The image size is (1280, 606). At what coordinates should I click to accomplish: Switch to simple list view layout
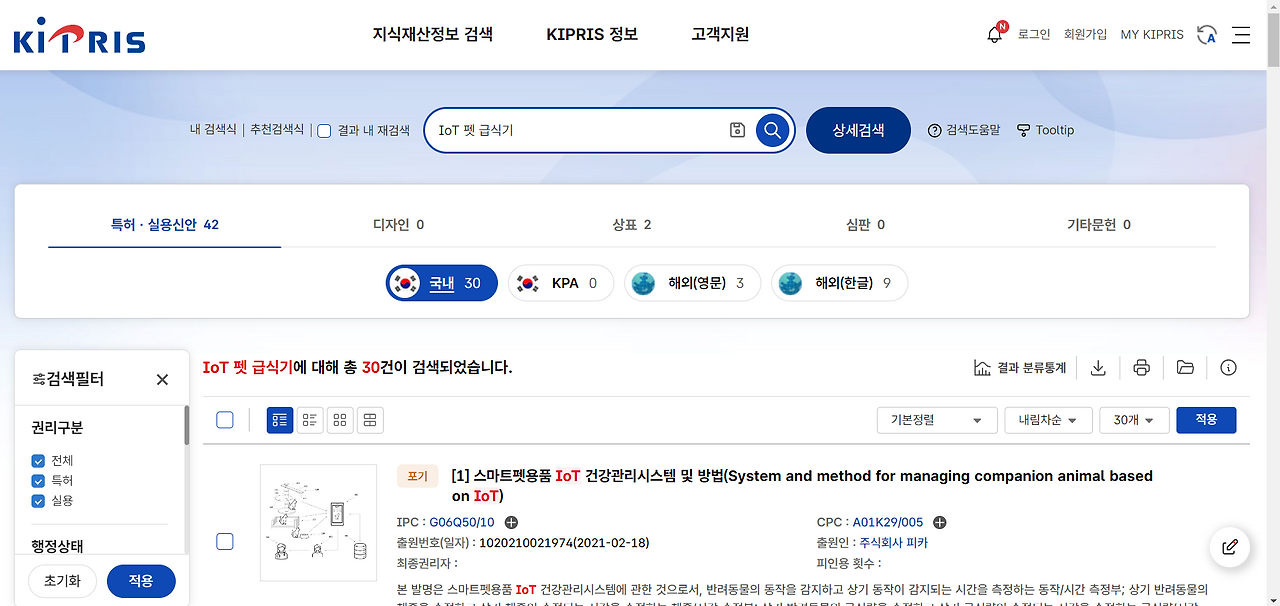click(x=309, y=420)
